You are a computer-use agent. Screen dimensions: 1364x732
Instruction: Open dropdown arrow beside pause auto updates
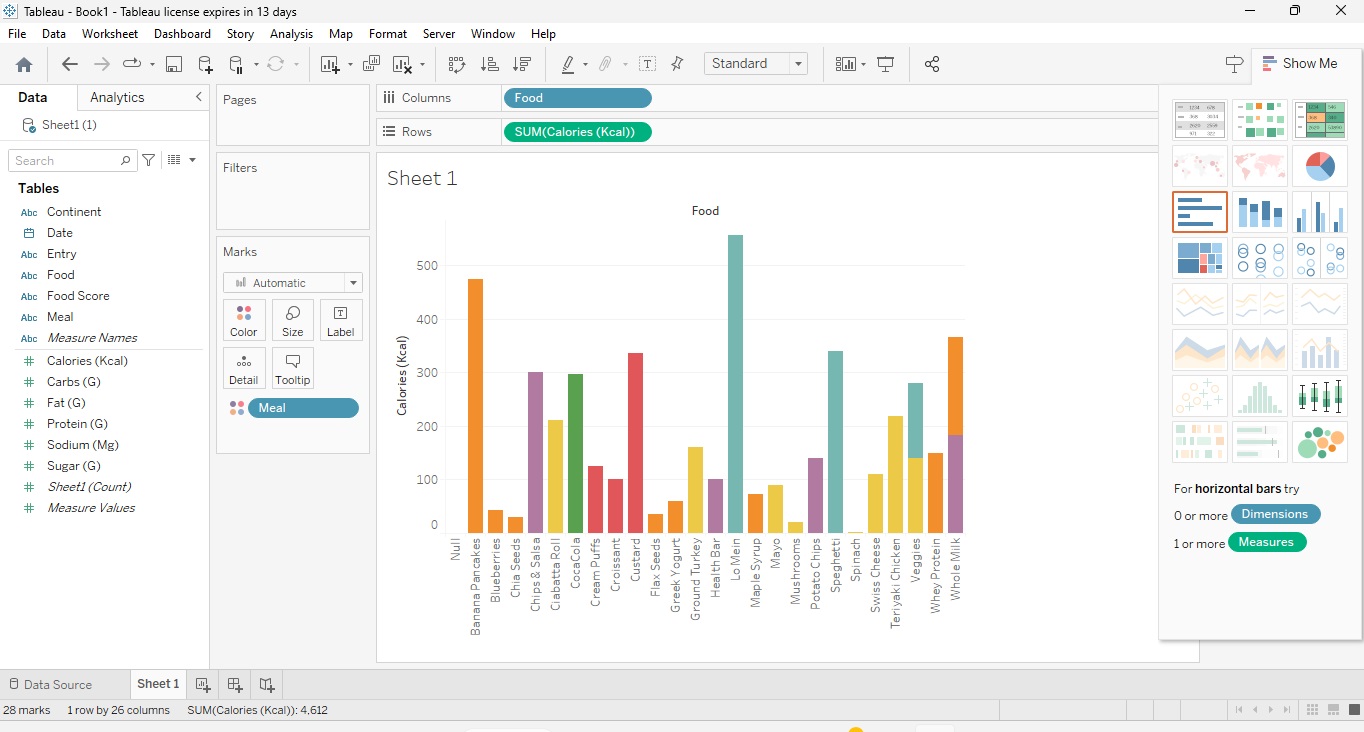click(x=255, y=65)
